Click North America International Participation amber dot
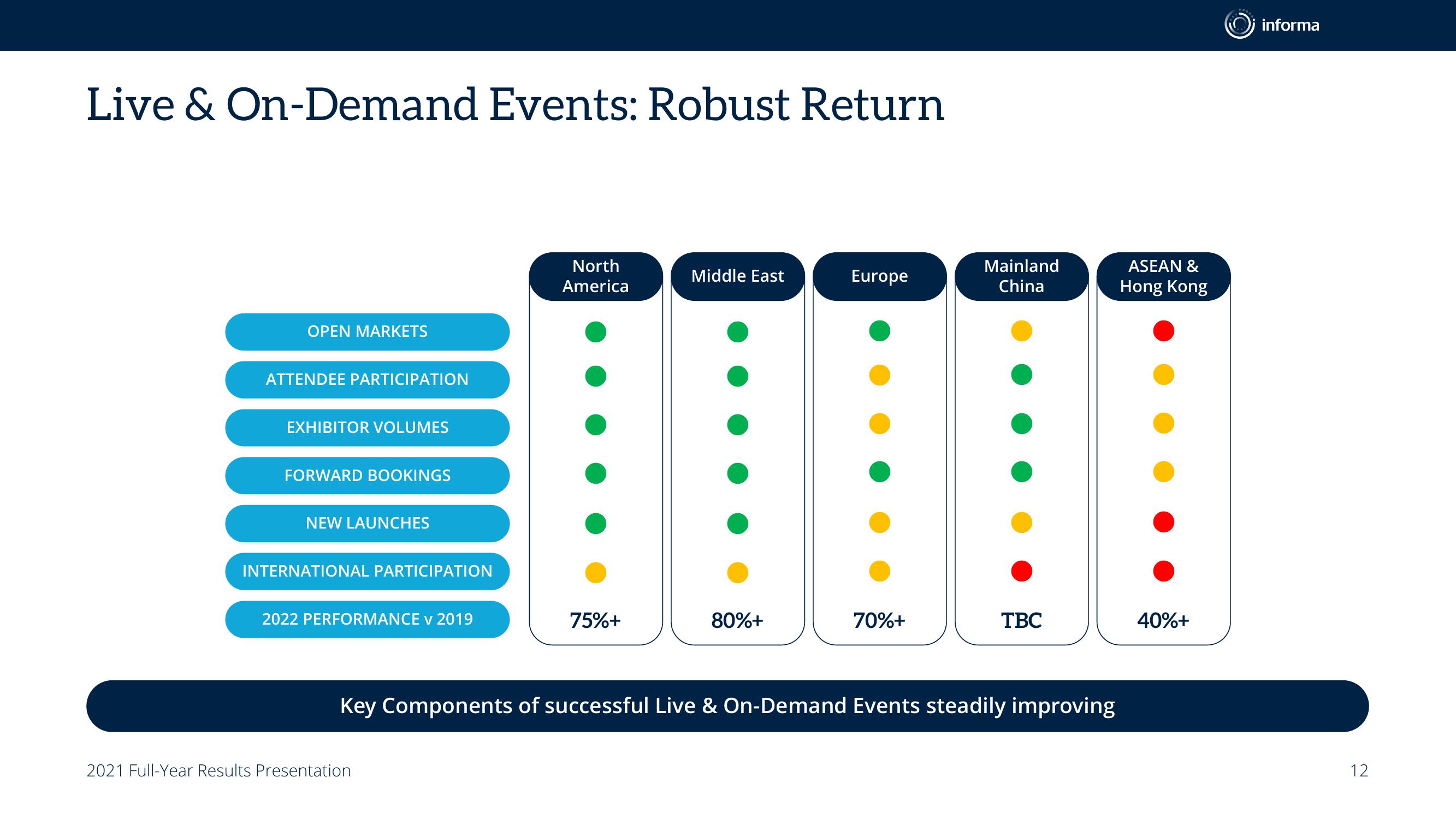 (x=596, y=573)
